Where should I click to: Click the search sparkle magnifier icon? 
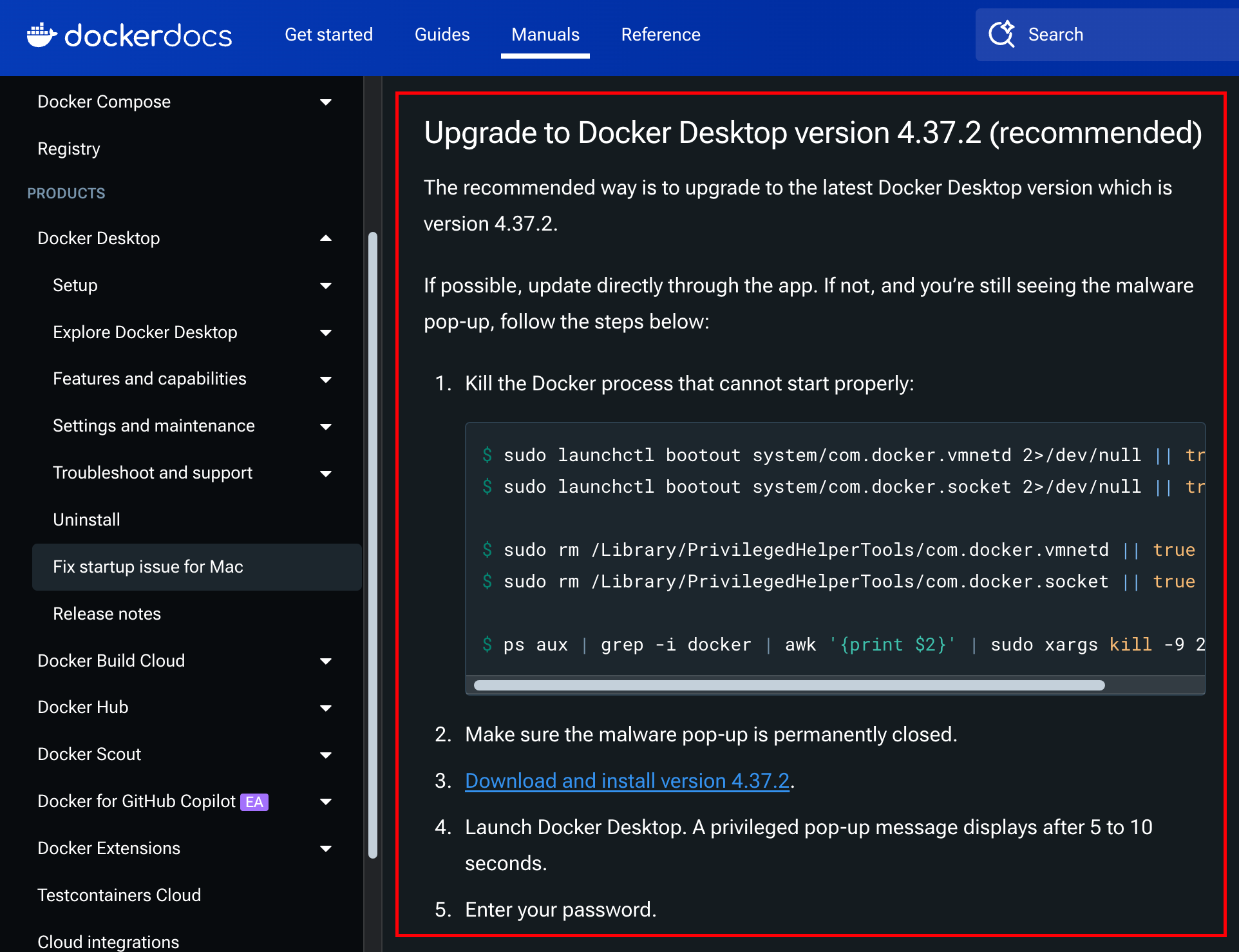[x=1002, y=34]
